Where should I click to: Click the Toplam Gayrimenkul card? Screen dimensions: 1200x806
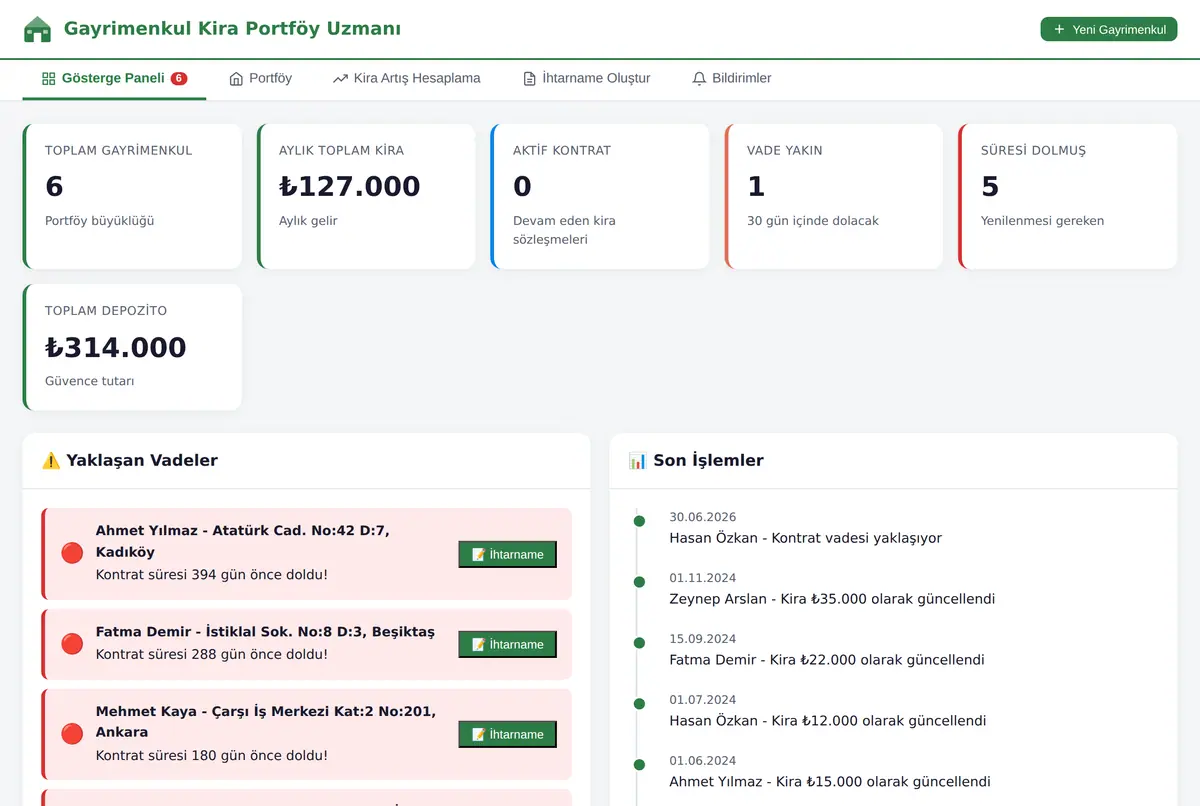132,196
